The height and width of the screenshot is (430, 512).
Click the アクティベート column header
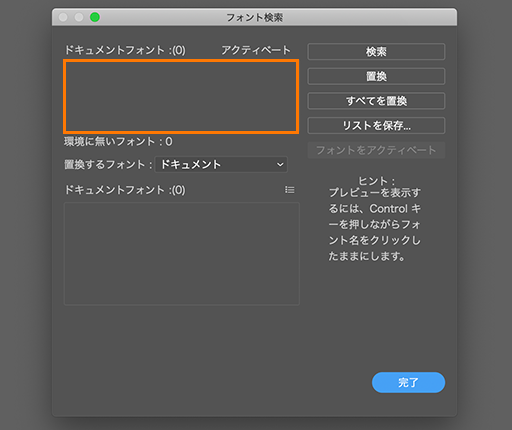click(x=256, y=50)
